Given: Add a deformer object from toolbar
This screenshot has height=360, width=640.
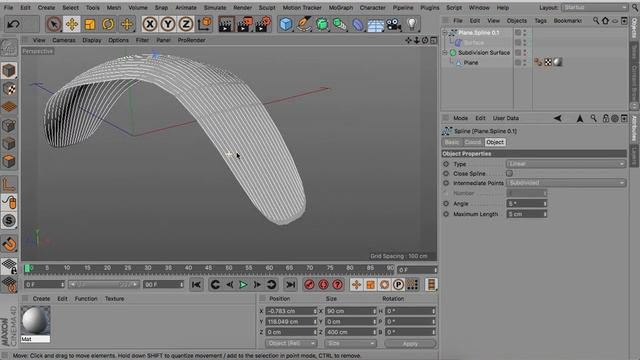Looking at the screenshot, I should pos(358,24).
